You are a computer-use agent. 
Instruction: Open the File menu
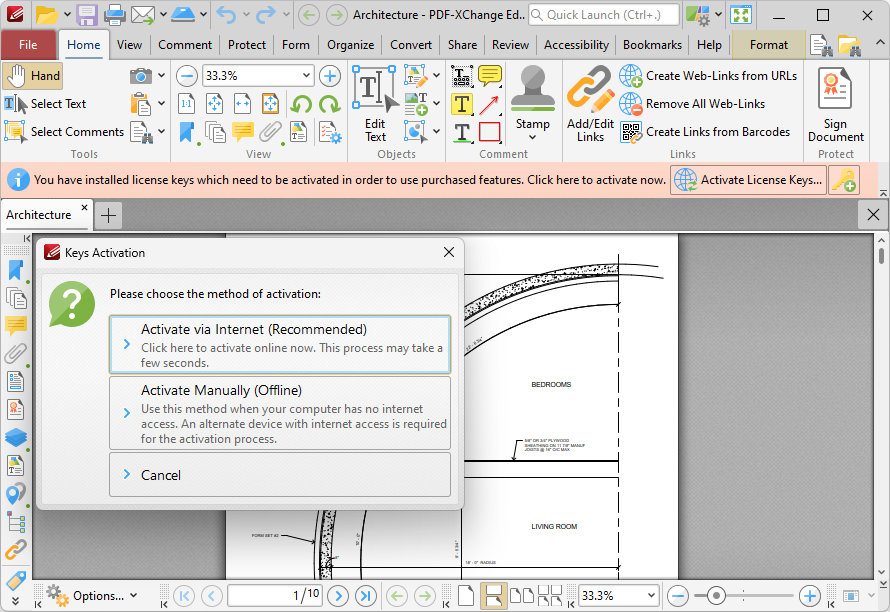[x=28, y=45]
